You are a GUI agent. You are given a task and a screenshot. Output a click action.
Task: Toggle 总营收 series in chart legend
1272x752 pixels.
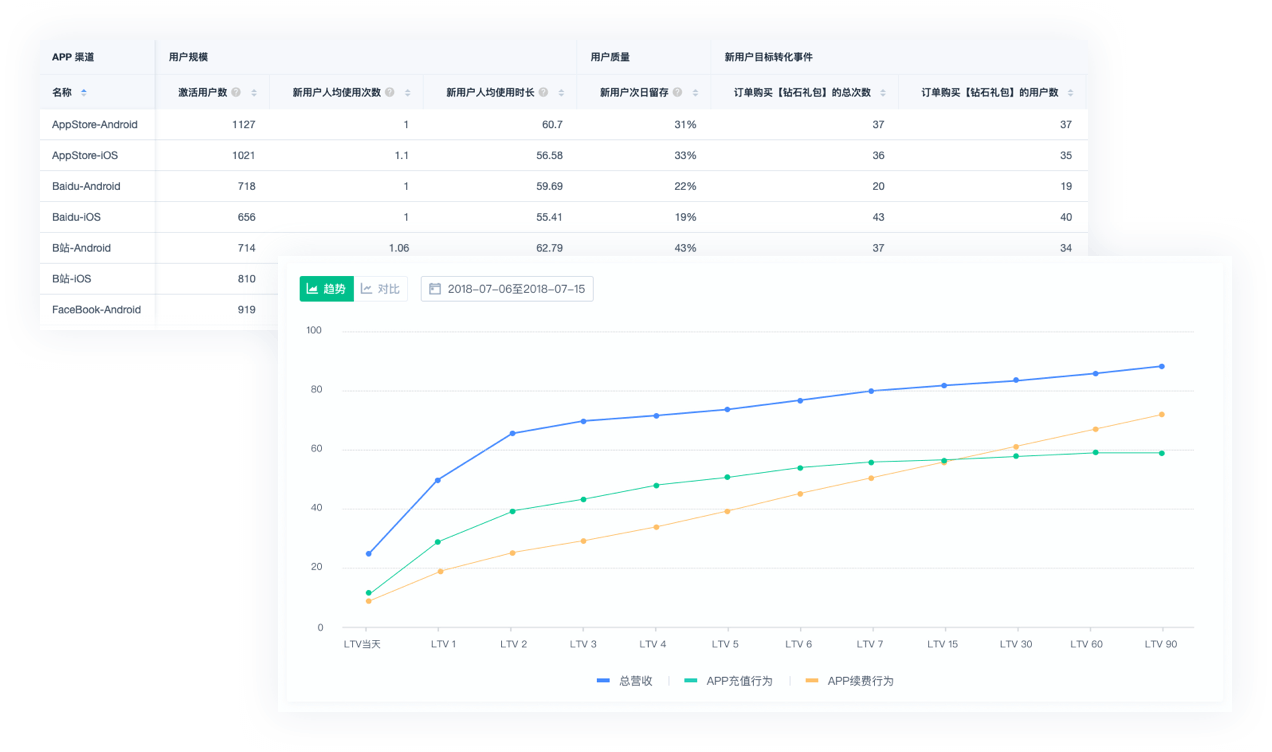click(x=625, y=681)
